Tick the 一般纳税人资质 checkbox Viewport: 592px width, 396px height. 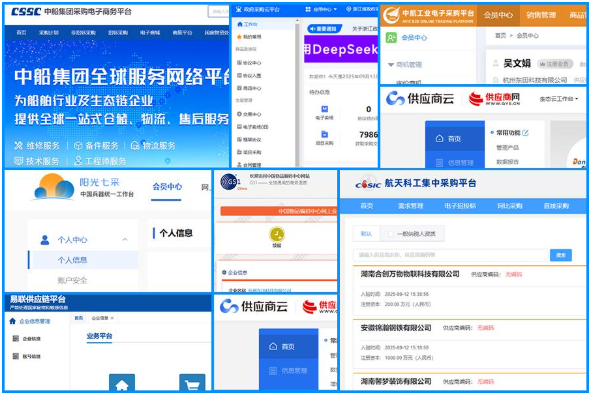(391, 234)
